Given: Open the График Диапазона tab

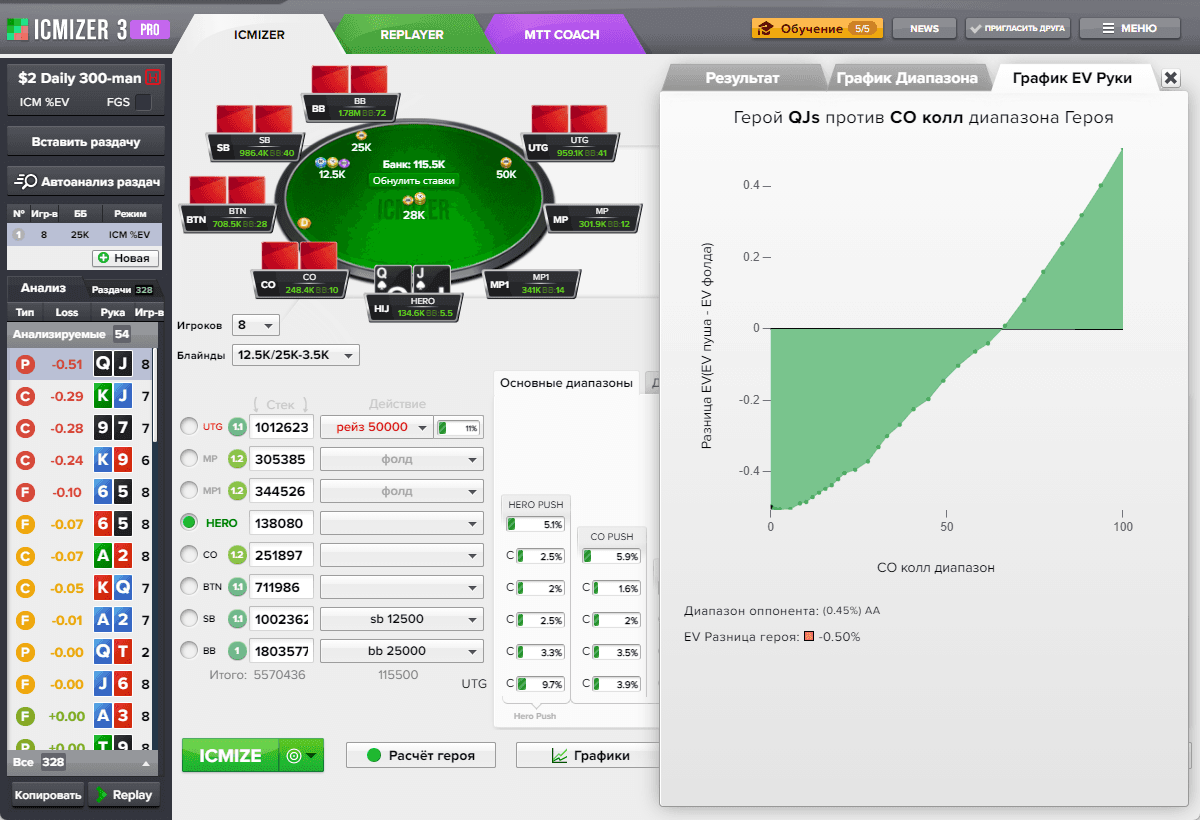Looking at the screenshot, I should [x=907, y=78].
